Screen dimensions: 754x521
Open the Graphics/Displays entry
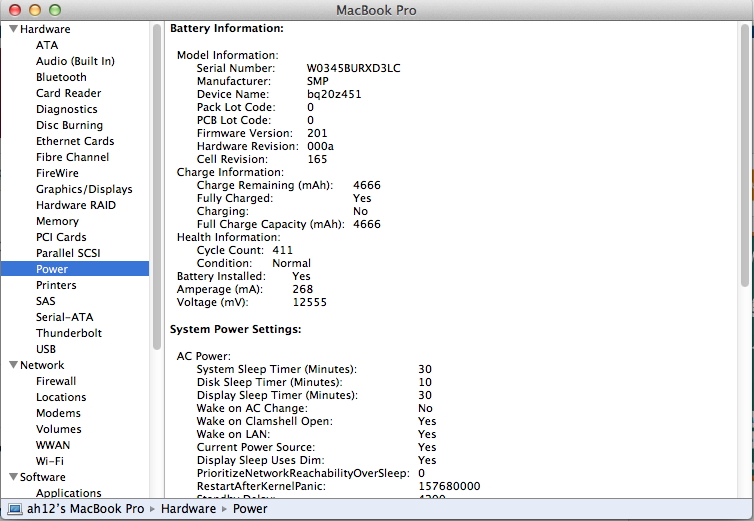(x=84, y=189)
